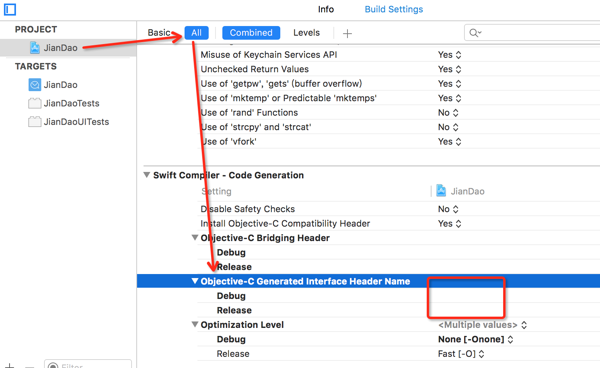Switch filter to Basic settings
Screen dimensions: 600x368
[159, 33]
